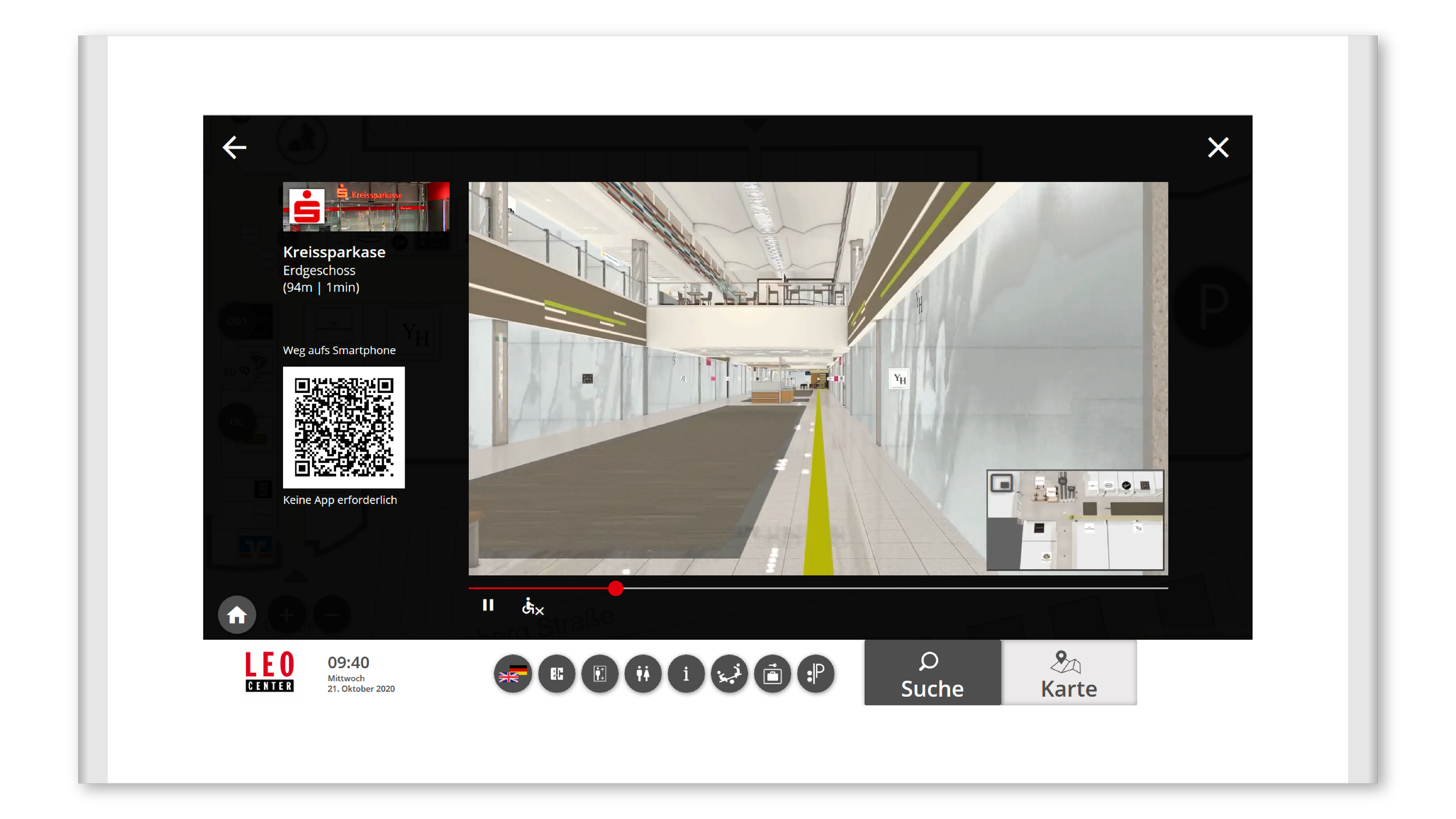Show the luggage lockers icon
Viewport: 1456px width, 819px height.
[x=773, y=673]
